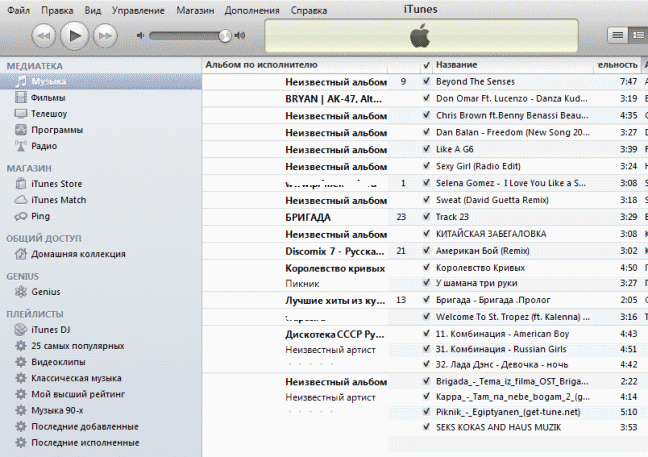Select the song 32. Лада Дэнс - Девочка - ночь
Viewport: 648px width, 457px height.
502,364
